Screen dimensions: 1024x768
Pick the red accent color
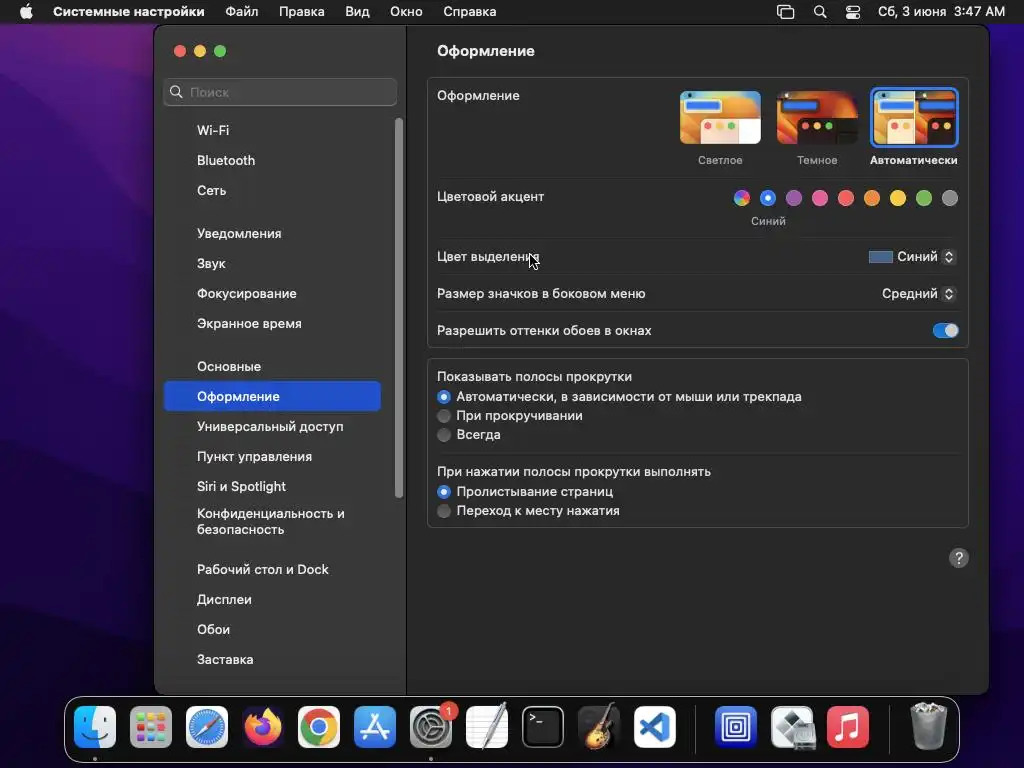[x=846, y=198]
